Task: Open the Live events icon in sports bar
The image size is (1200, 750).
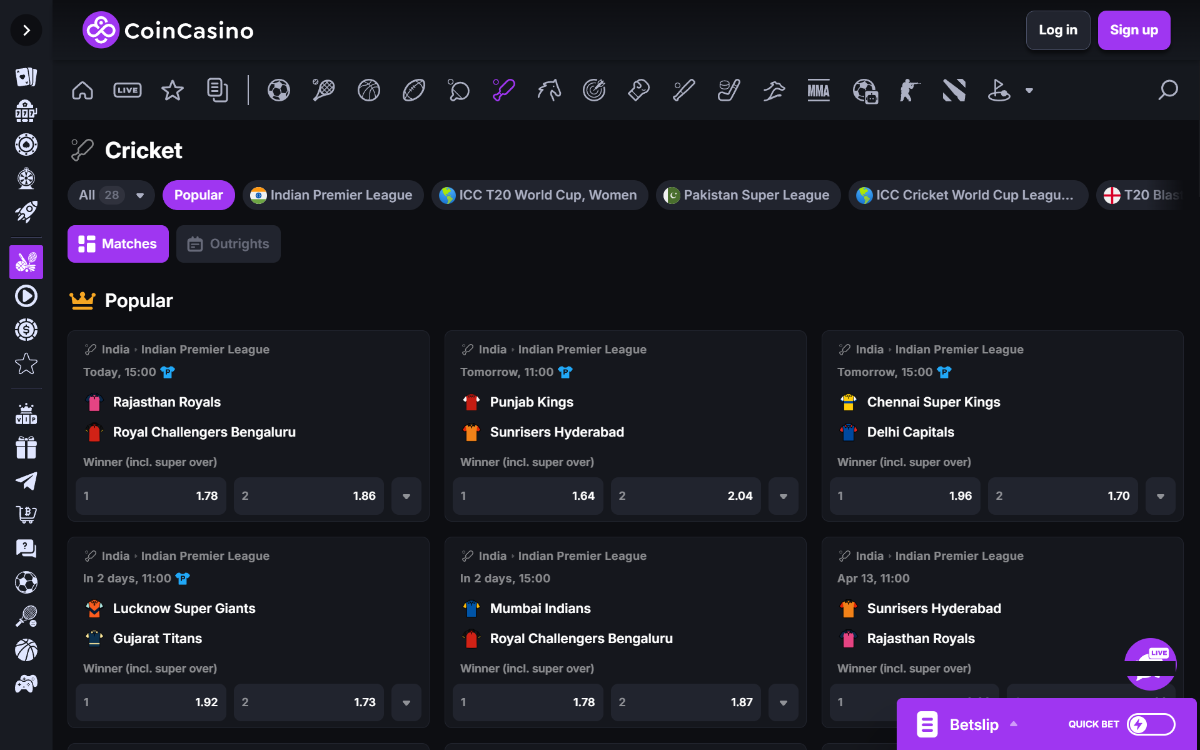Action: [127, 91]
